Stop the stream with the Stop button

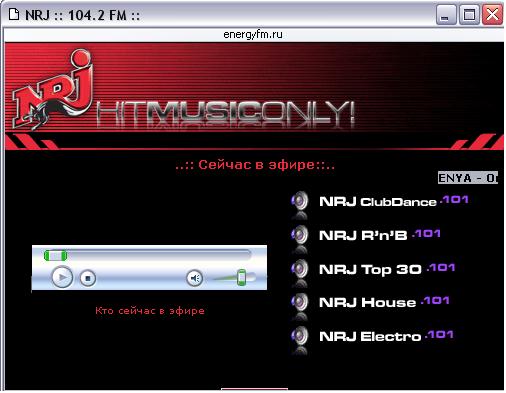pyautogui.click(x=88, y=278)
